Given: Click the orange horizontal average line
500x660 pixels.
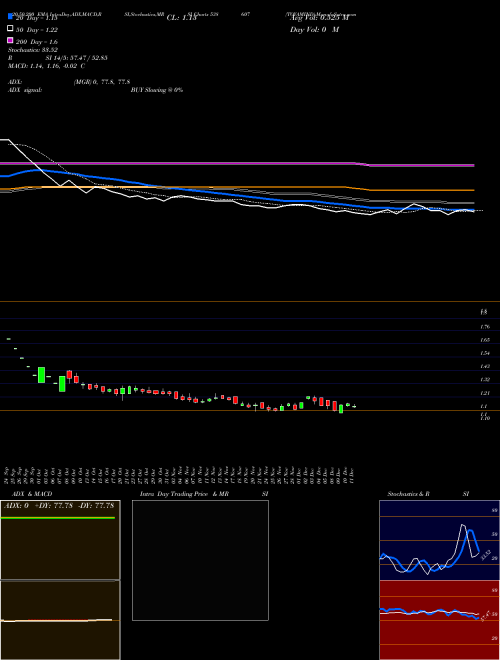Looking at the screenshot, I should coord(237,187).
